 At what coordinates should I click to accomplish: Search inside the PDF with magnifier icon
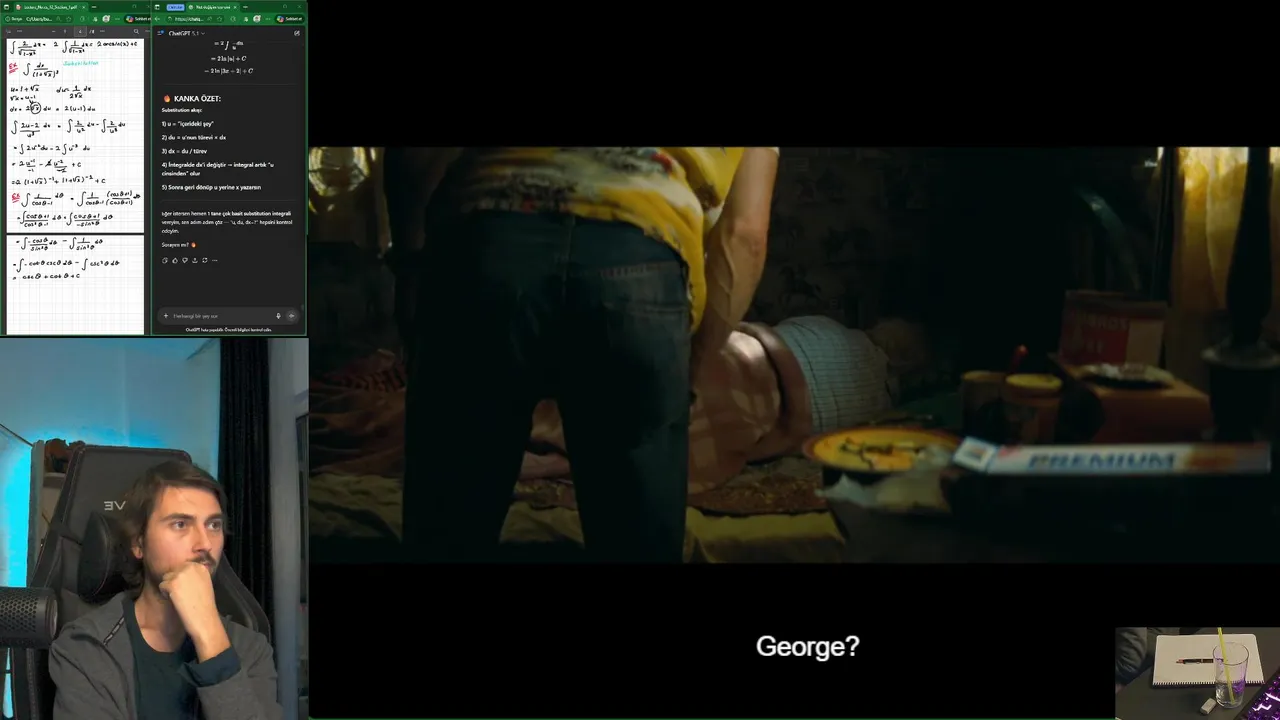point(136,31)
